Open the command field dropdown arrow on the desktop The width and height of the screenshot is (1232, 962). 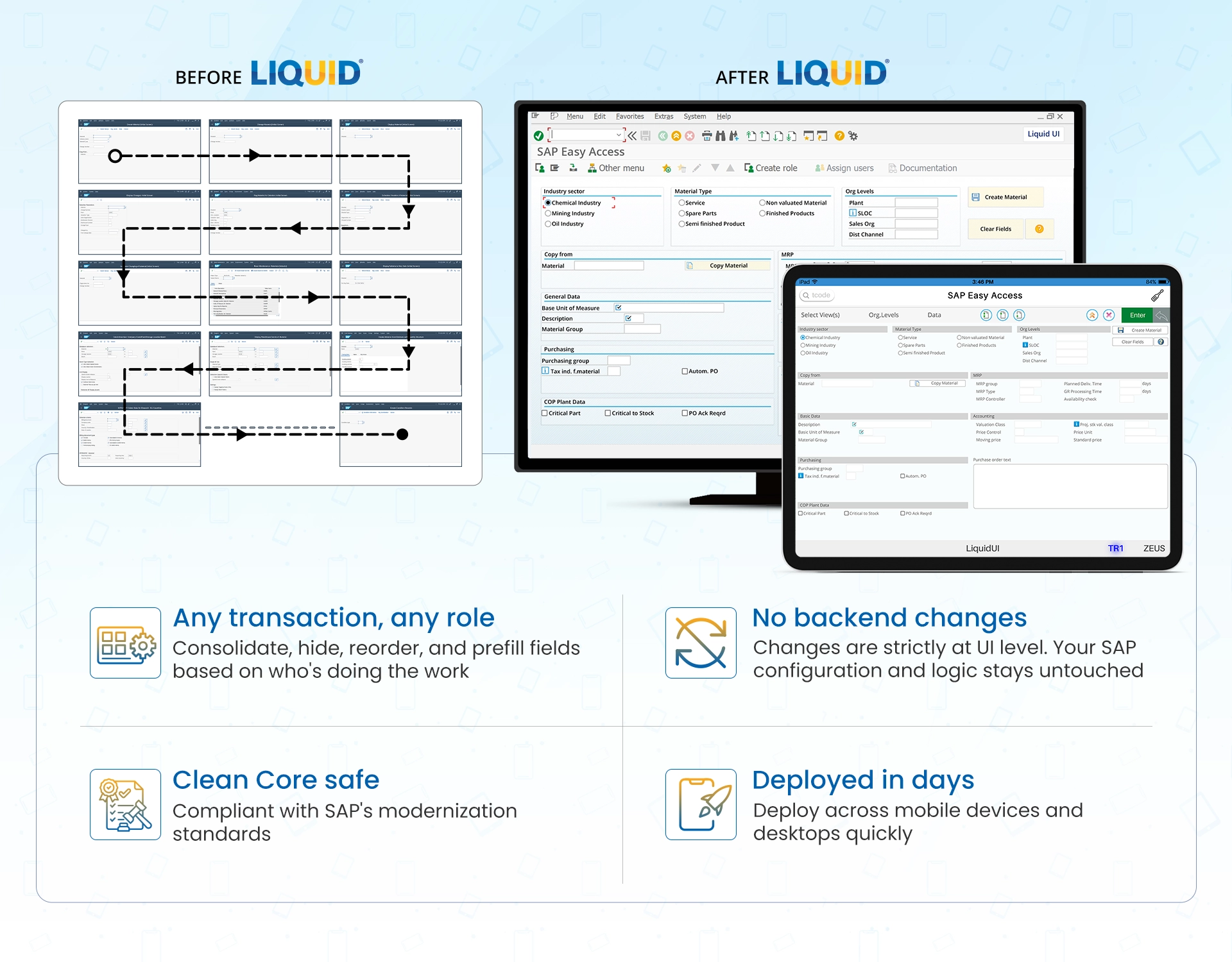tap(619, 135)
